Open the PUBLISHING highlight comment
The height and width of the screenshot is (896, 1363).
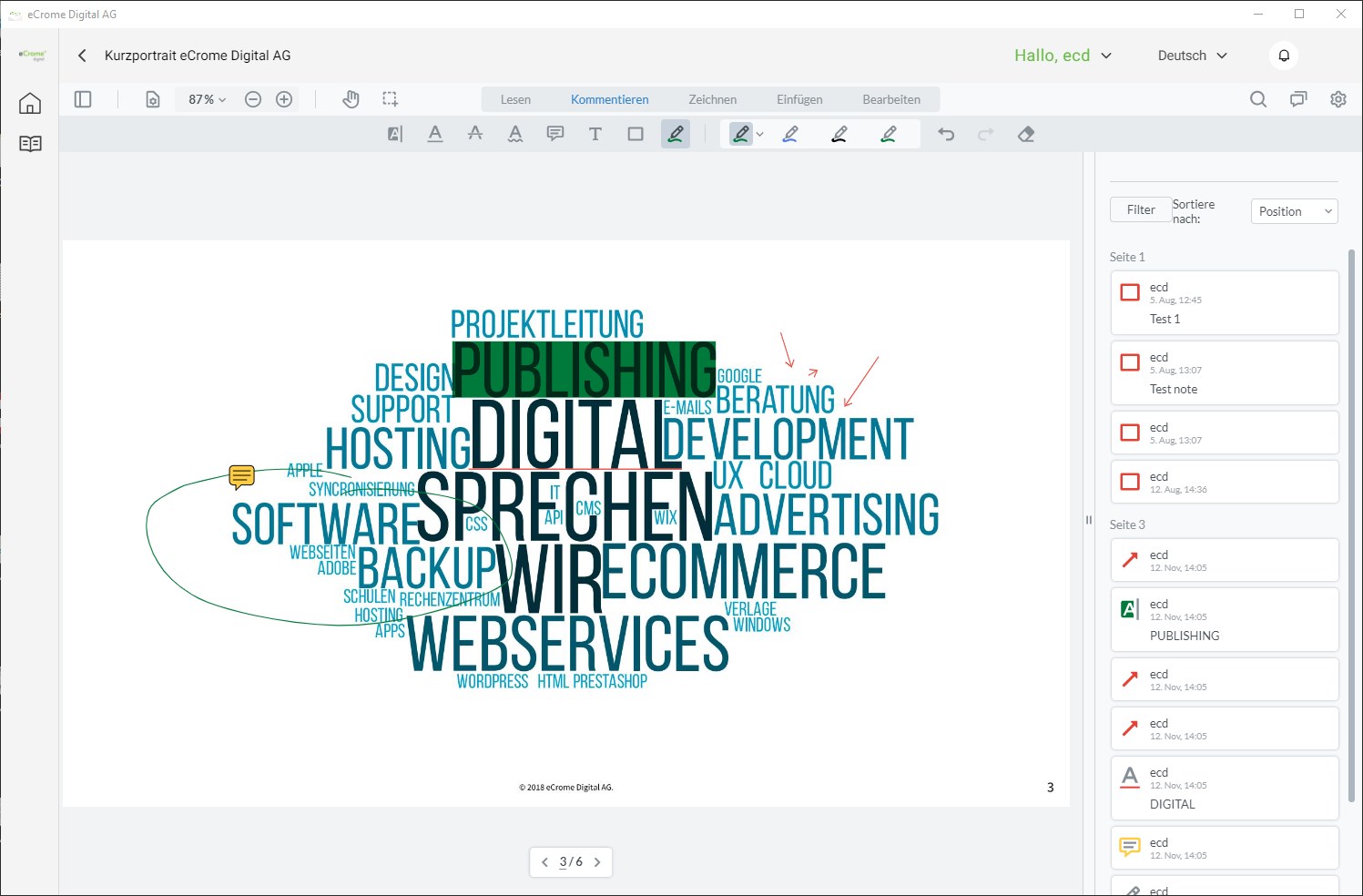pos(1225,620)
